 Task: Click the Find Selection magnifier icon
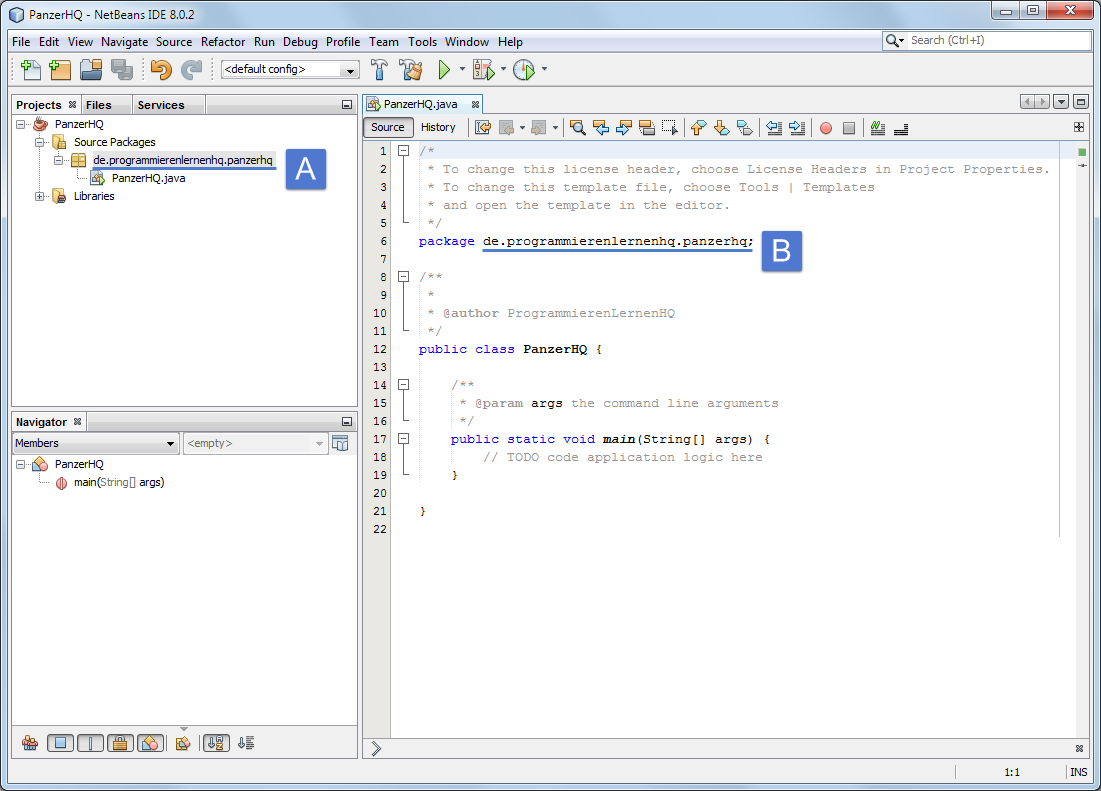point(577,128)
